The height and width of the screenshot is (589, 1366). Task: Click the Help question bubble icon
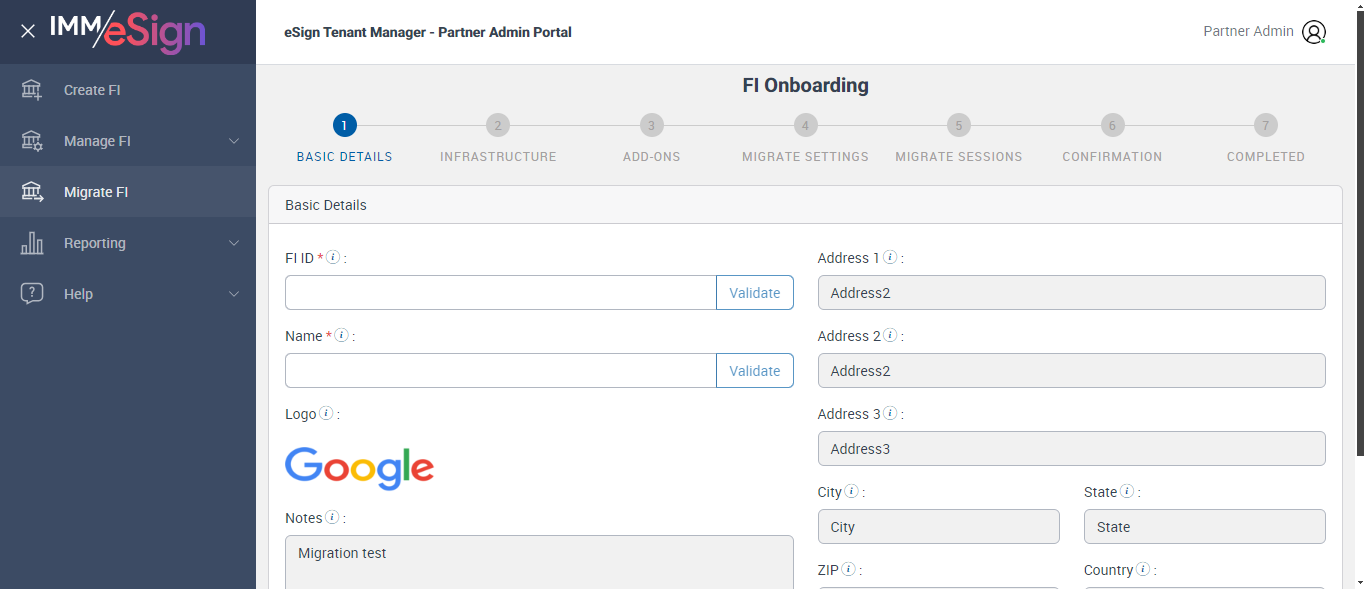[32, 294]
